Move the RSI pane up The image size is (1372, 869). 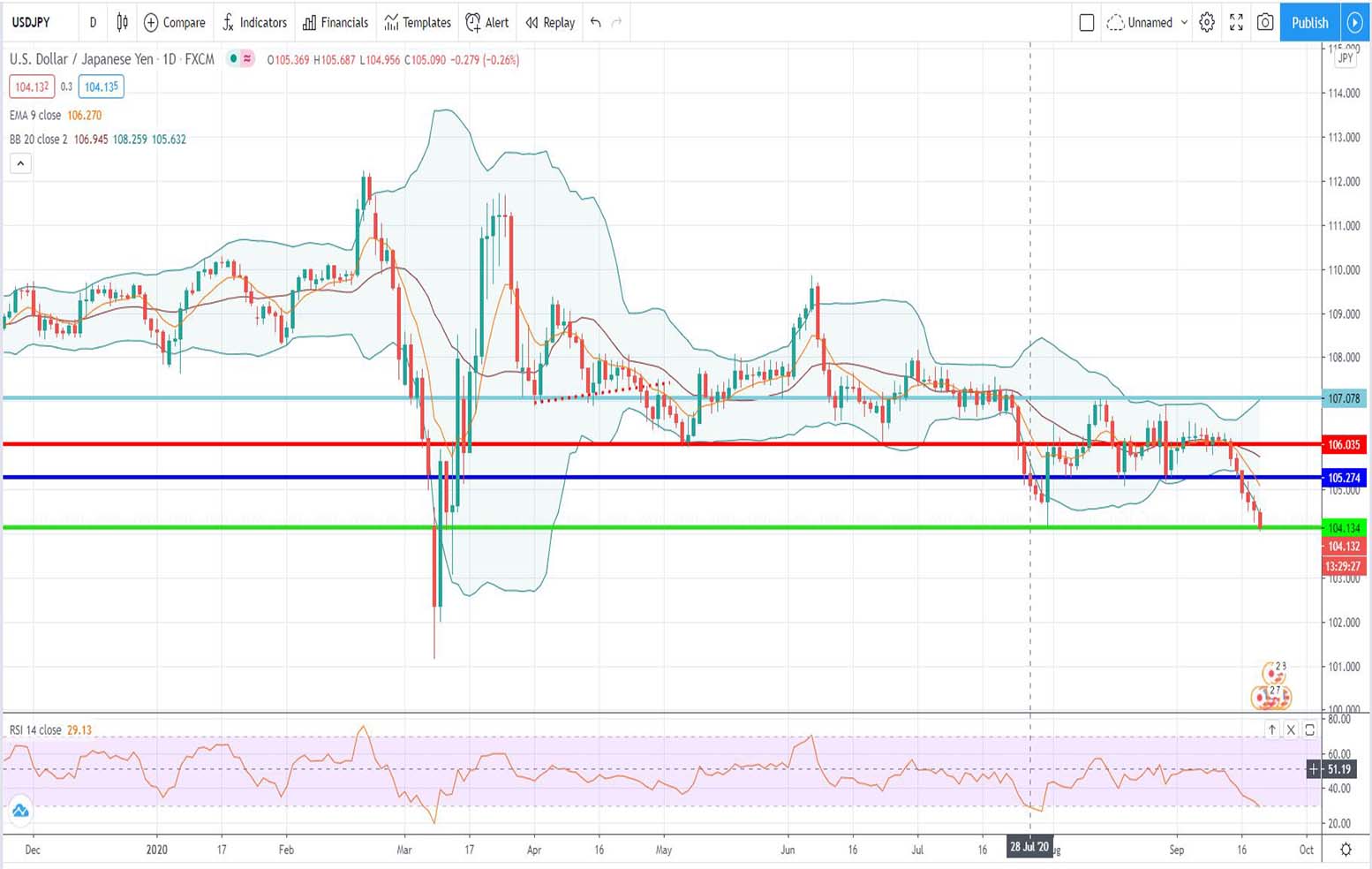pyautogui.click(x=1271, y=729)
